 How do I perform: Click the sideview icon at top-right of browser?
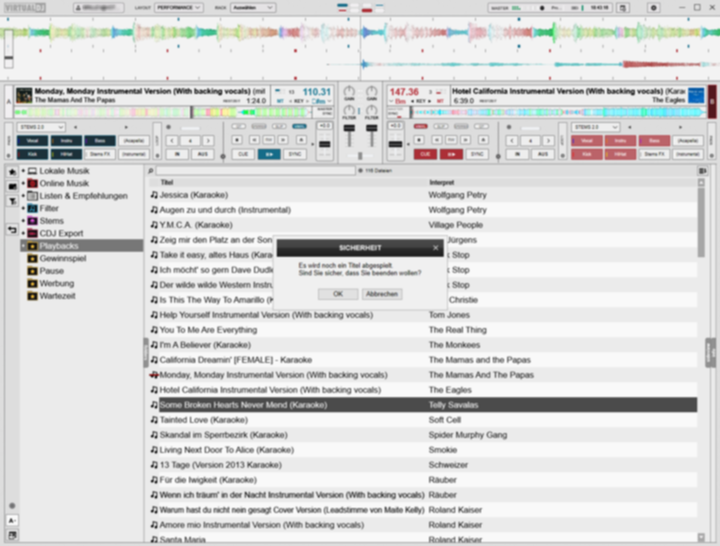coord(702,171)
